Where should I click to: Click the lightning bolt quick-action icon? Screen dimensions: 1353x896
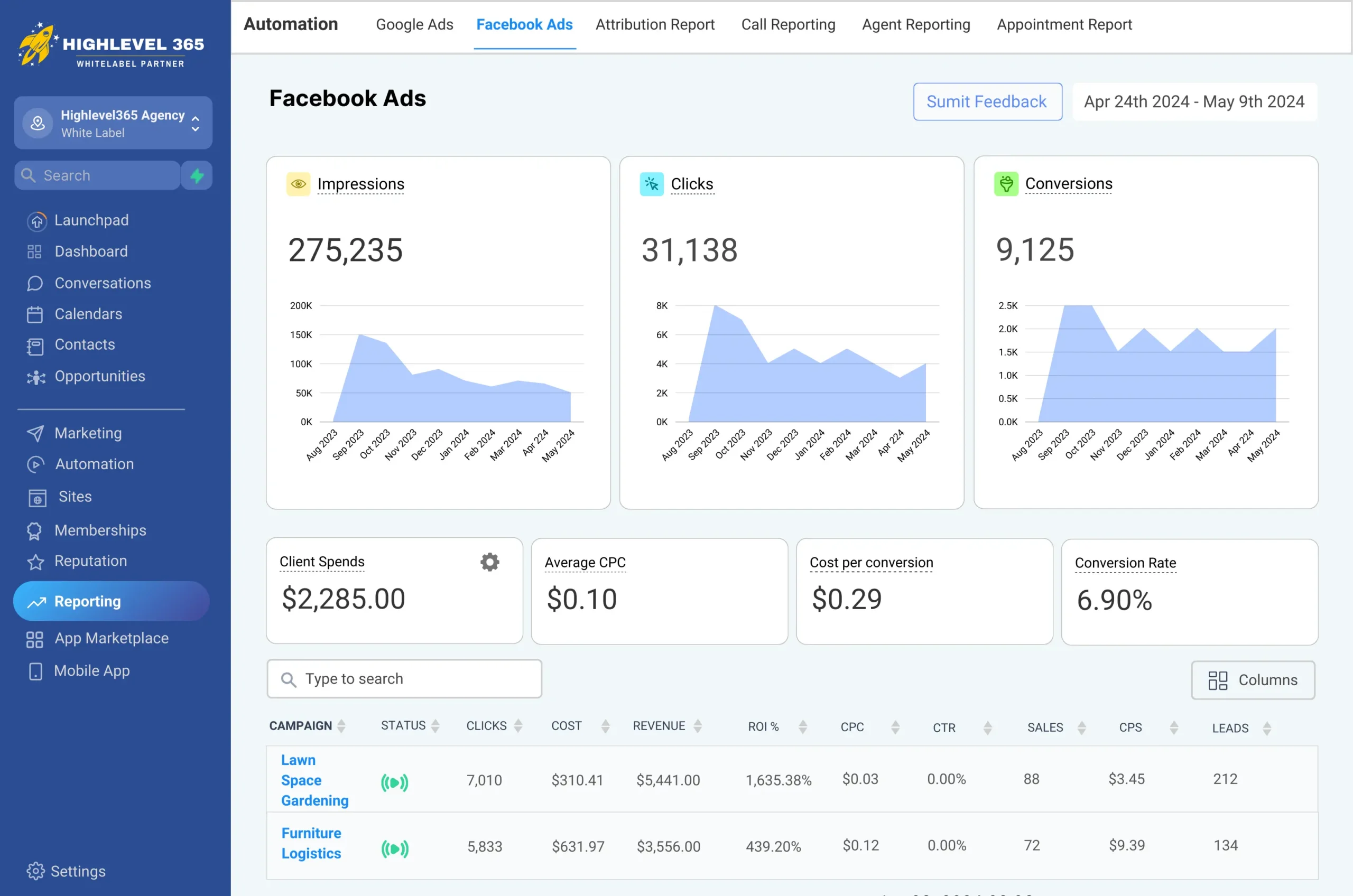(197, 175)
